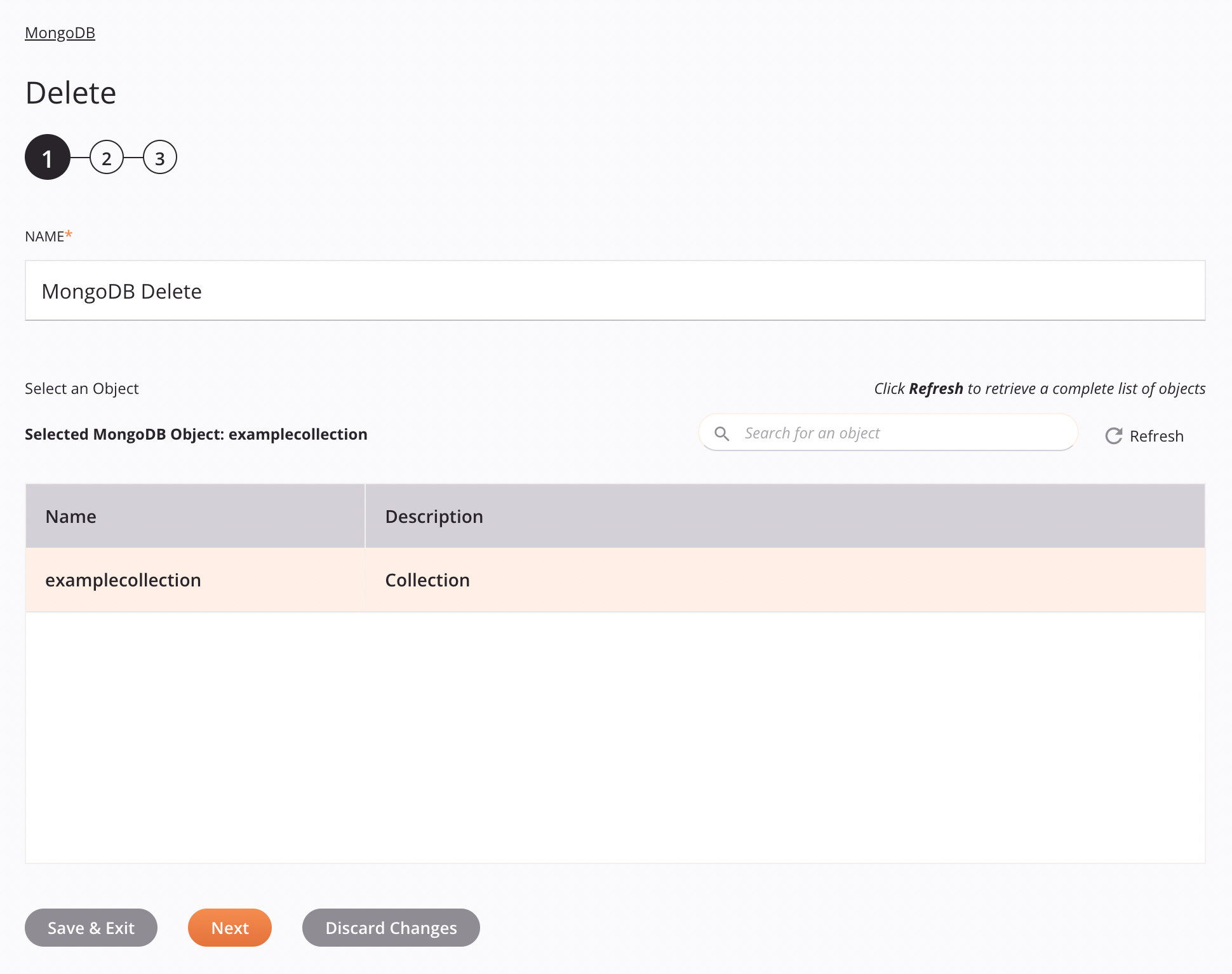Click Discard Changes to cancel edits

tap(391, 928)
